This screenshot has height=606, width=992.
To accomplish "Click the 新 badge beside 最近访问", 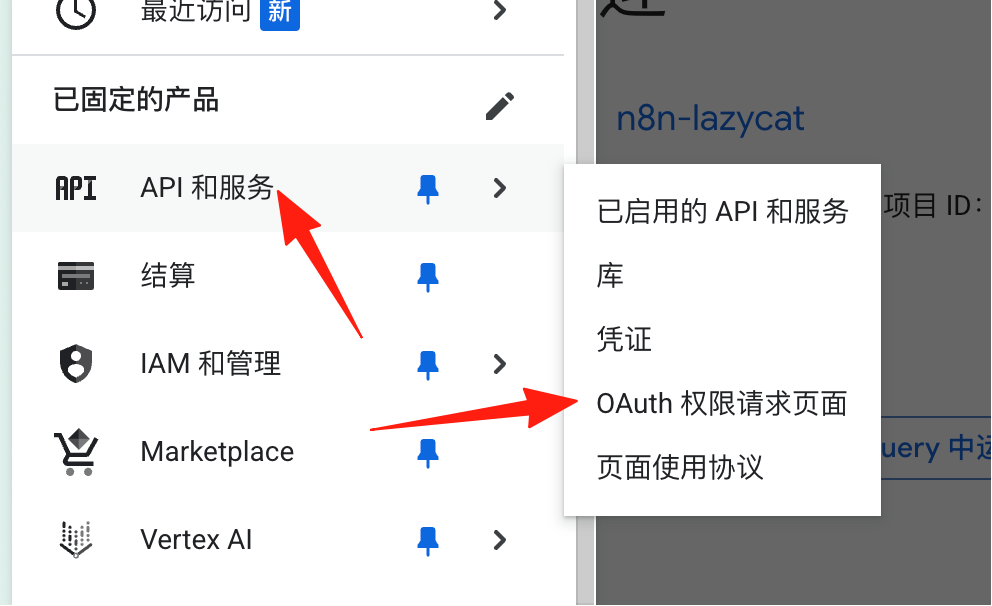I will coord(280,13).
